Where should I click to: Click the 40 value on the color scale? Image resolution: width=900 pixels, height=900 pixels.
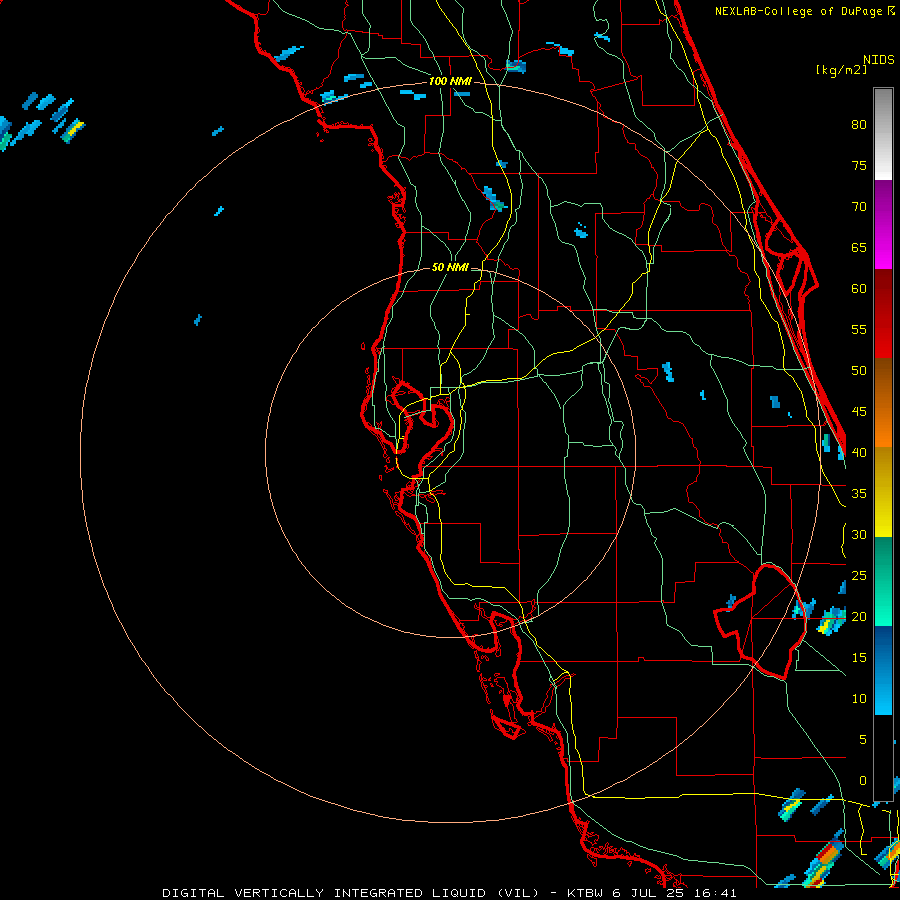tap(859, 452)
